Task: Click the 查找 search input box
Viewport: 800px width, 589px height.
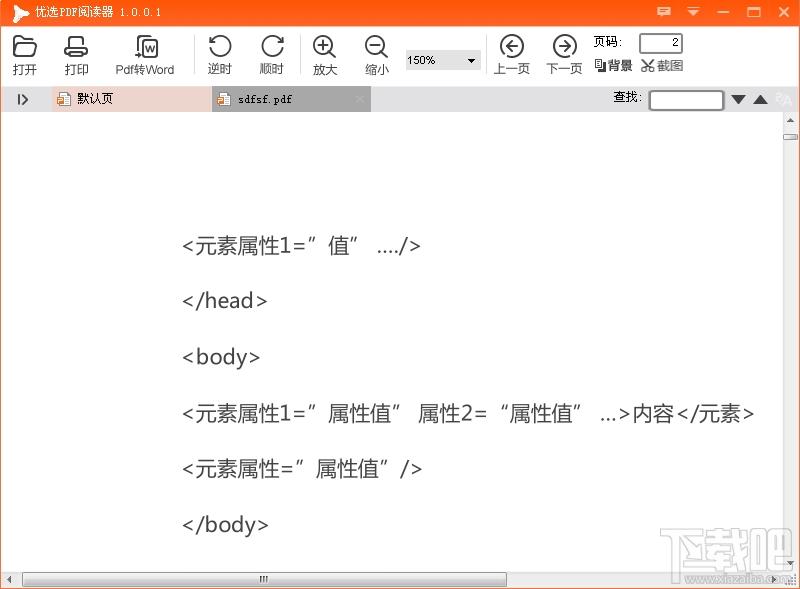Action: (x=686, y=100)
